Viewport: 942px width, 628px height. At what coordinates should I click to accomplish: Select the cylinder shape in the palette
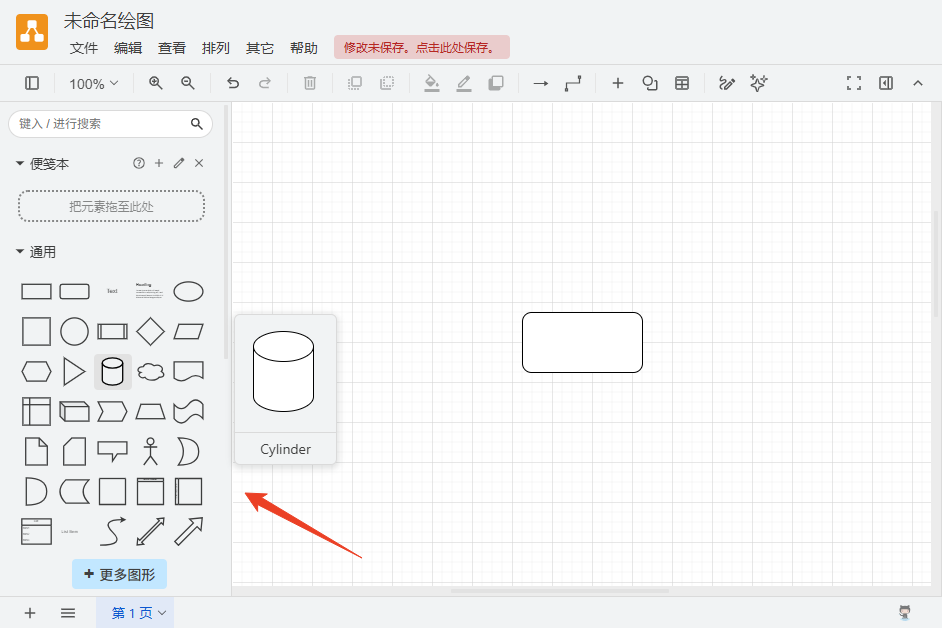(x=112, y=371)
